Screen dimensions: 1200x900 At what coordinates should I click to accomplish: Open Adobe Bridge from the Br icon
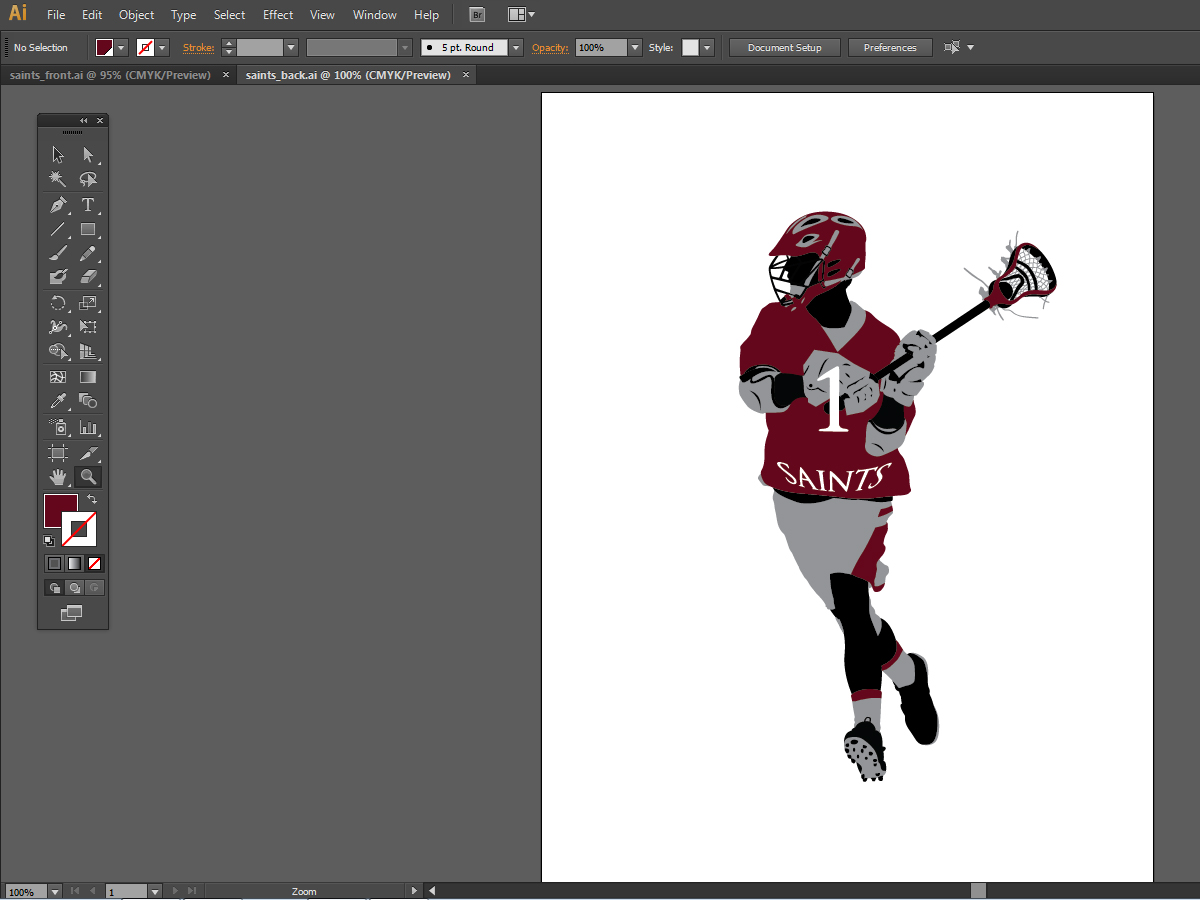pyautogui.click(x=478, y=15)
